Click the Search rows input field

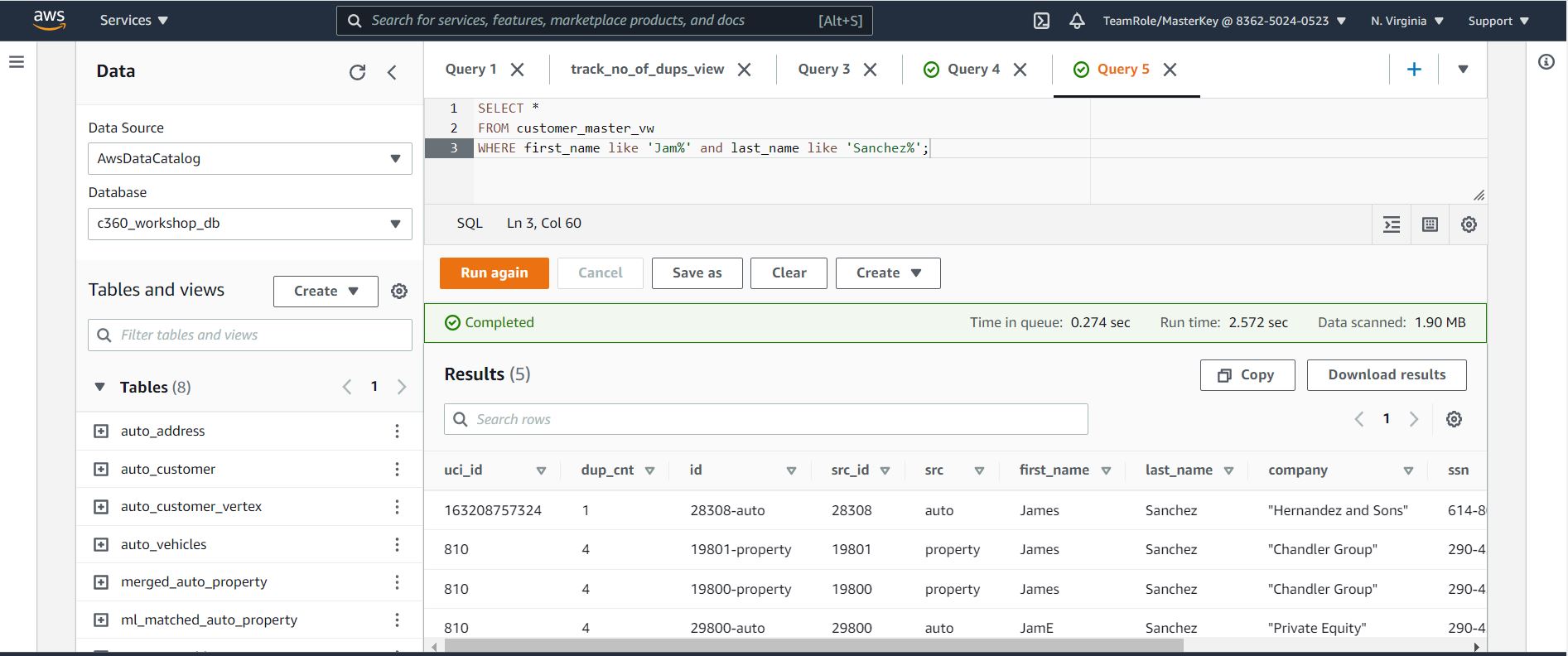pos(765,419)
